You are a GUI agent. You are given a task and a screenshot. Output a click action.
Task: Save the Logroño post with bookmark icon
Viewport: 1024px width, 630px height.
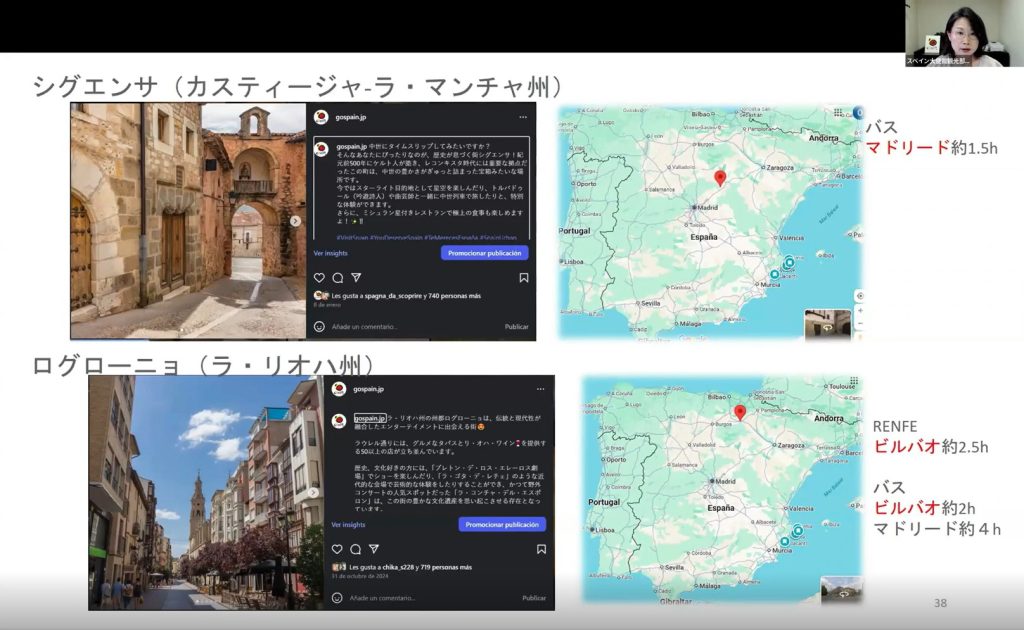coord(541,549)
